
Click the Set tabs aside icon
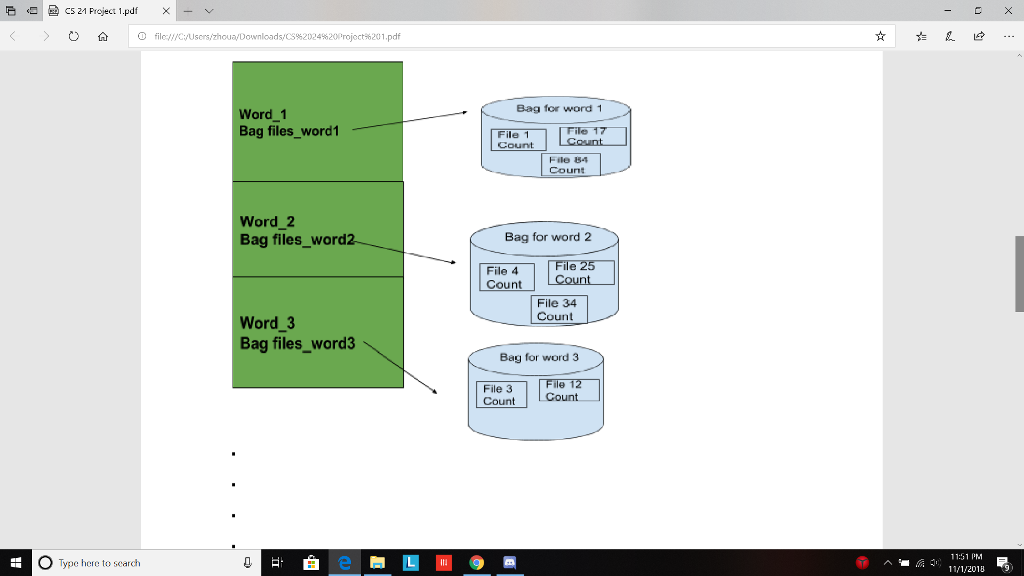click(11, 10)
